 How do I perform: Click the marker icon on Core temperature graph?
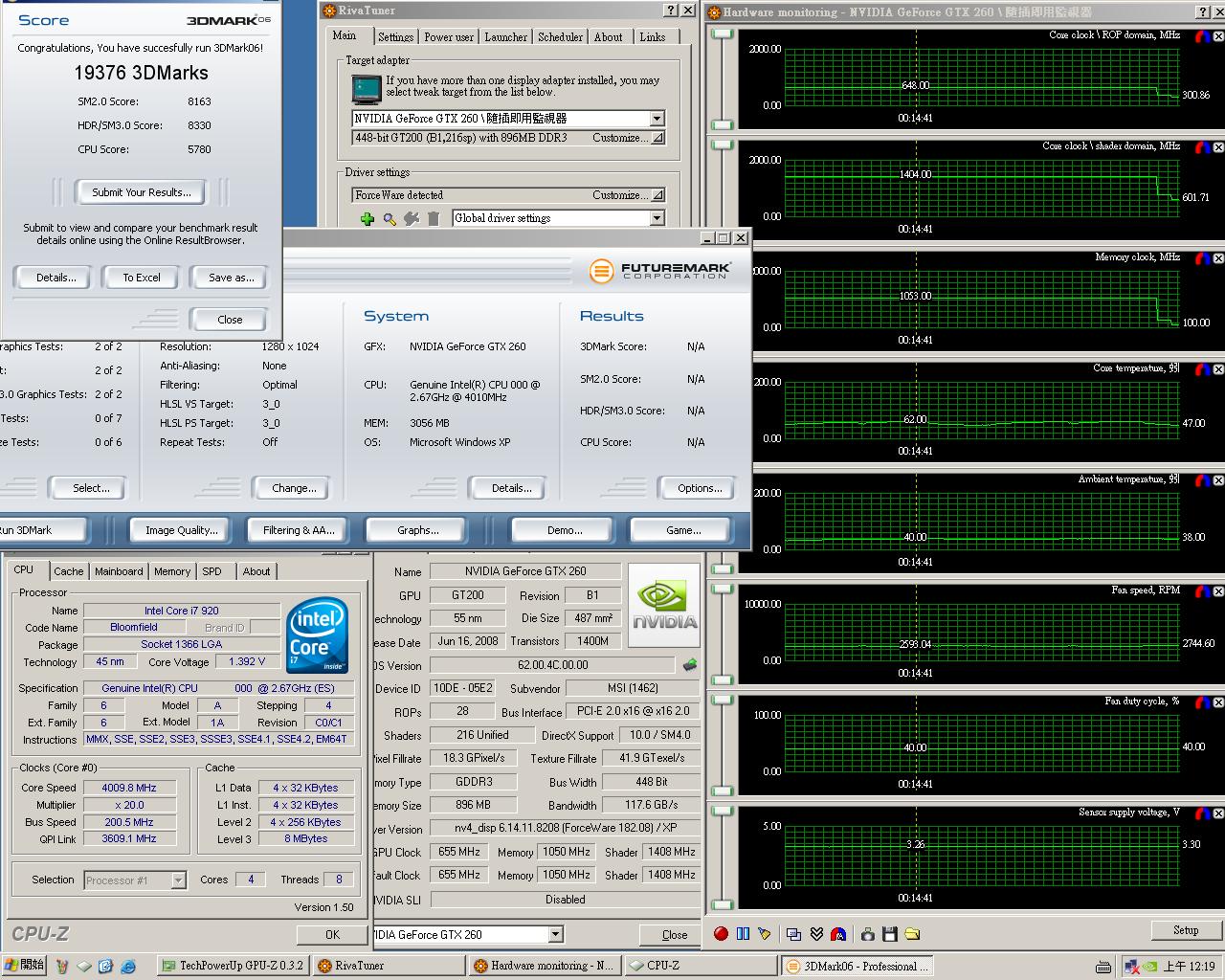[x=1202, y=369]
